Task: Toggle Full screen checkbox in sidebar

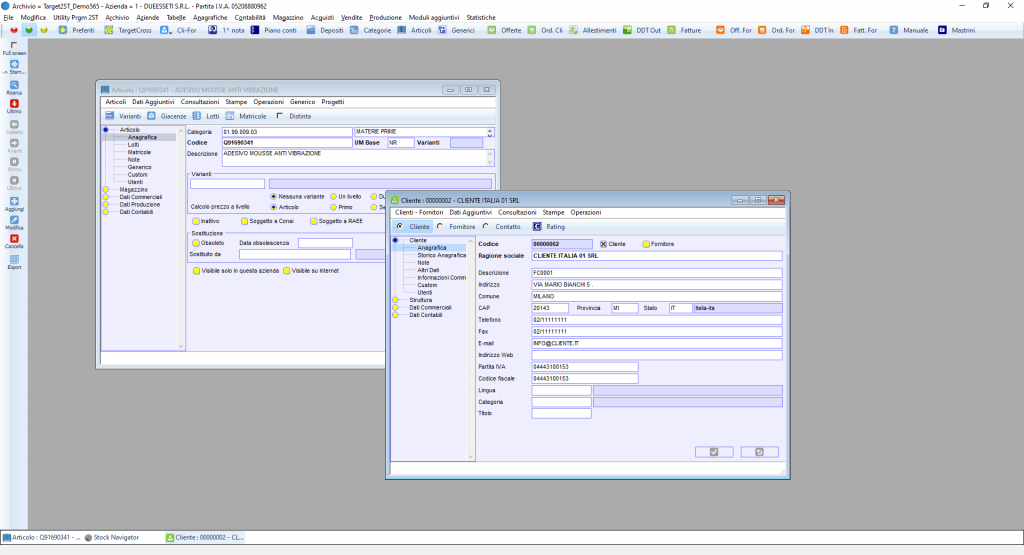Action: 14,45
